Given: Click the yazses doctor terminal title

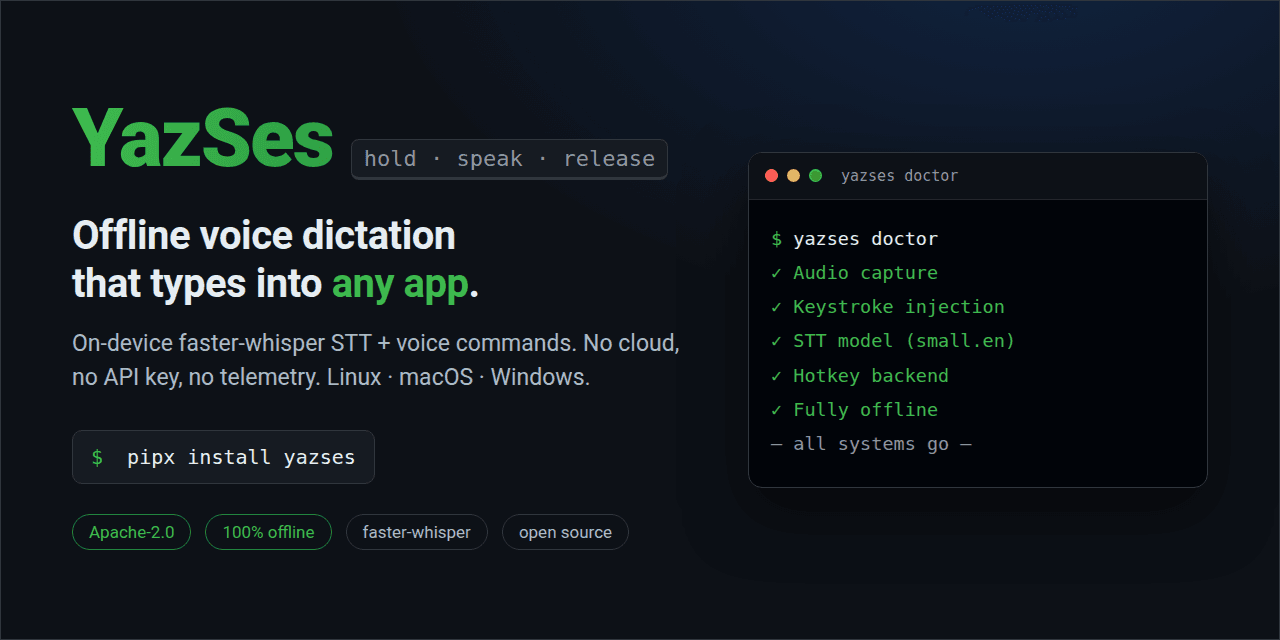Looking at the screenshot, I should click(899, 176).
